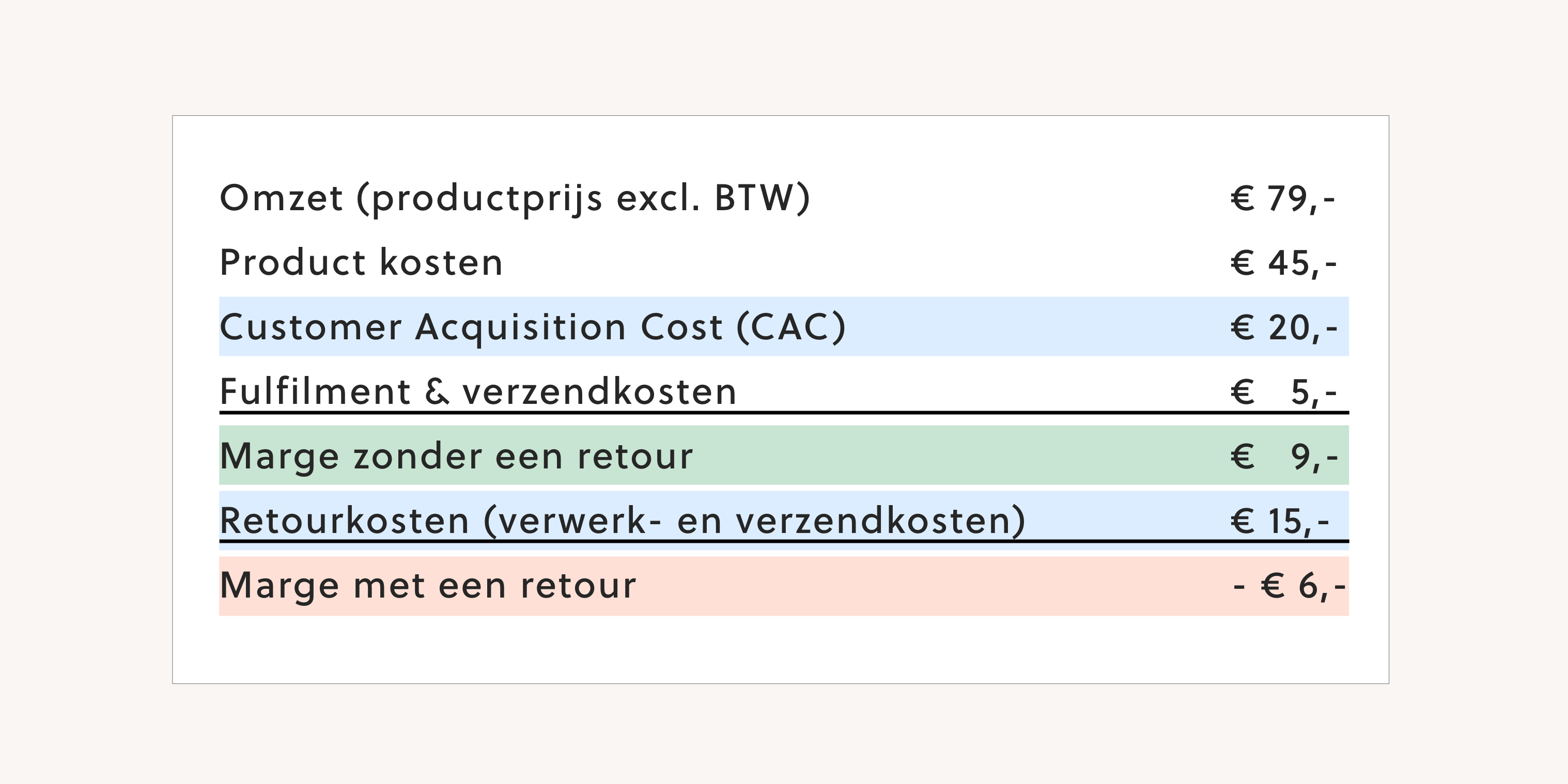Click the "(CAC)" abbreviation in parentheses
Screen dimensions: 1568x784
pos(790,327)
